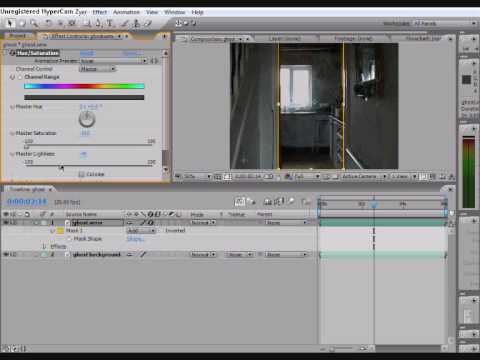Hide the ghost background layer
The image size is (480, 360).
coord(6,254)
